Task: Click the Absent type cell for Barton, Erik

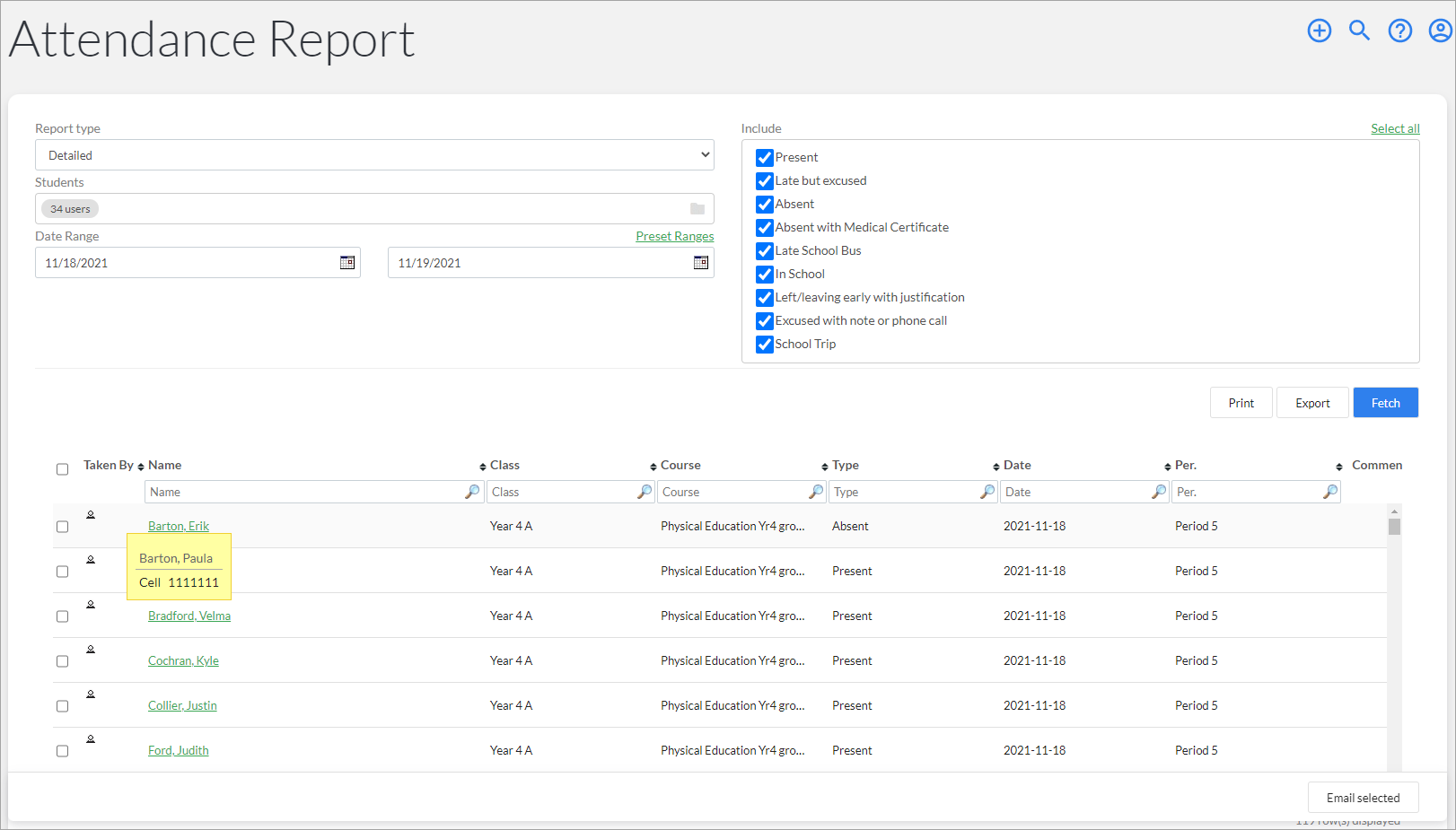Action: tap(850, 526)
